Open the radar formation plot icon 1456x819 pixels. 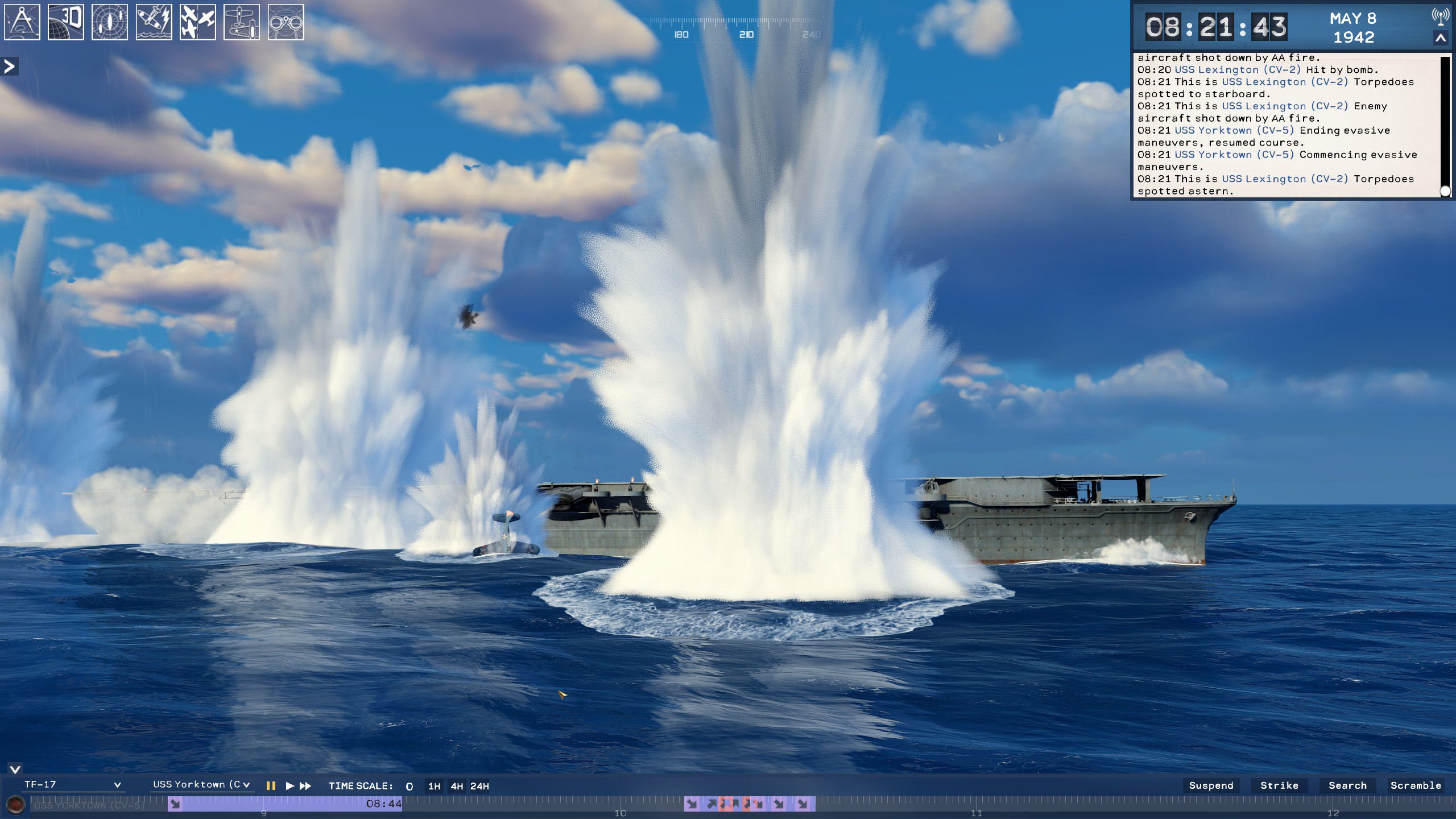pyautogui.click(x=110, y=22)
